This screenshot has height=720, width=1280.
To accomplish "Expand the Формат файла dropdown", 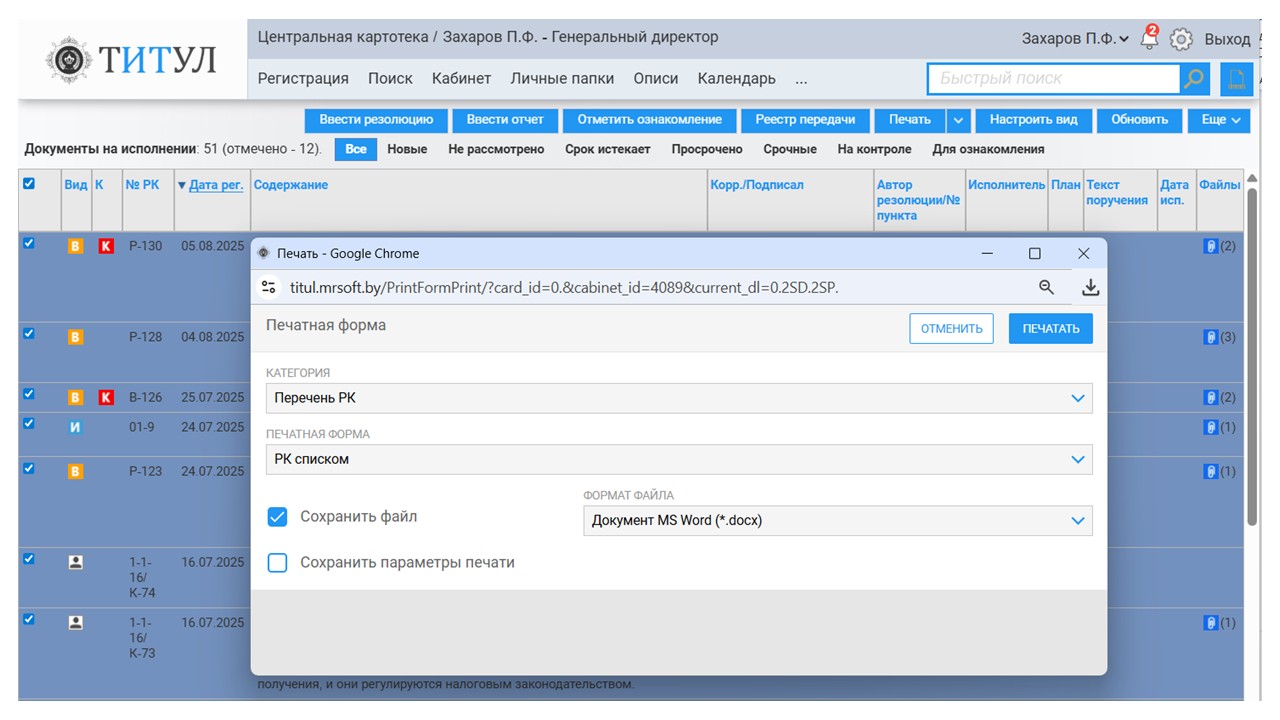I will (837, 521).
